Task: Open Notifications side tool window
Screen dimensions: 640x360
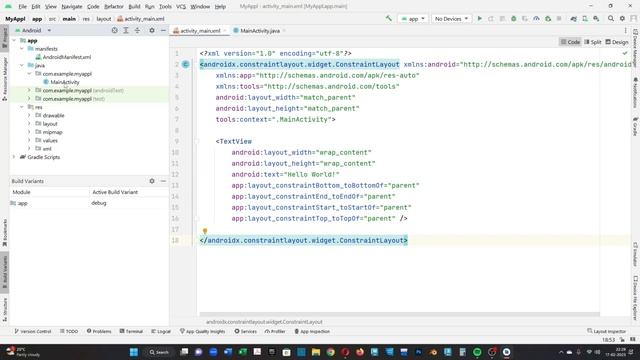Action: 636,93
